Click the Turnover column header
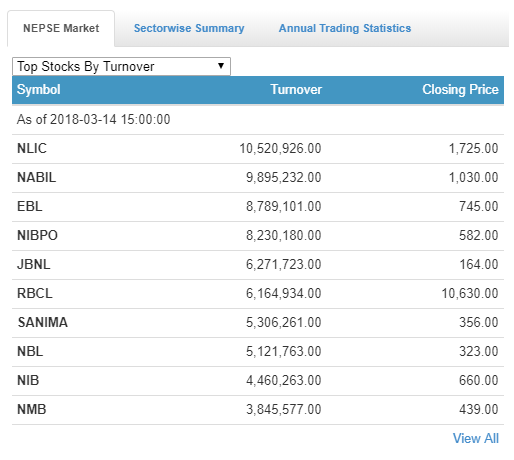The height and width of the screenshot is (460, 514). (296, 89)
